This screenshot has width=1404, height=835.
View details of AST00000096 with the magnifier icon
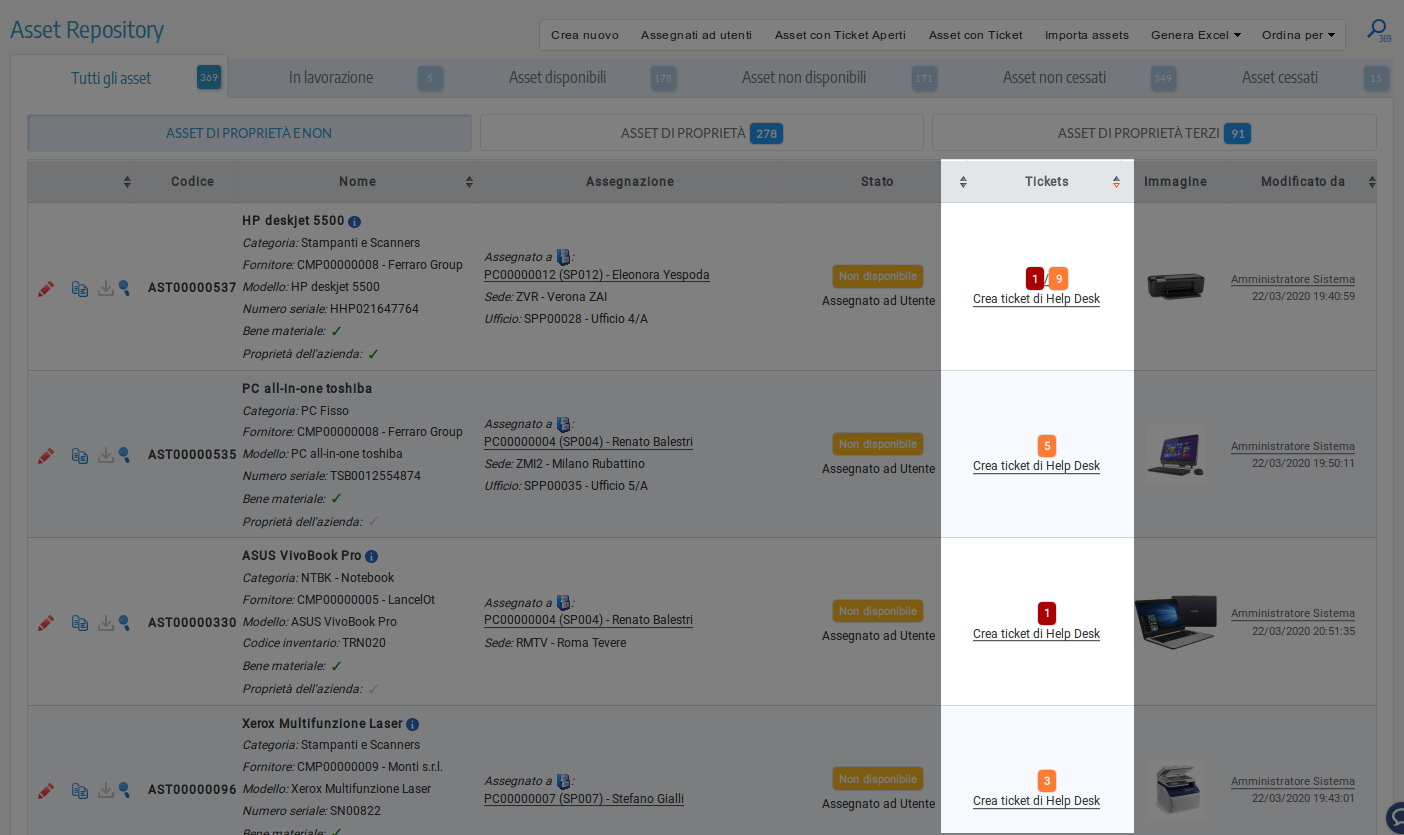pyautogui.click(x=124, y=790)
